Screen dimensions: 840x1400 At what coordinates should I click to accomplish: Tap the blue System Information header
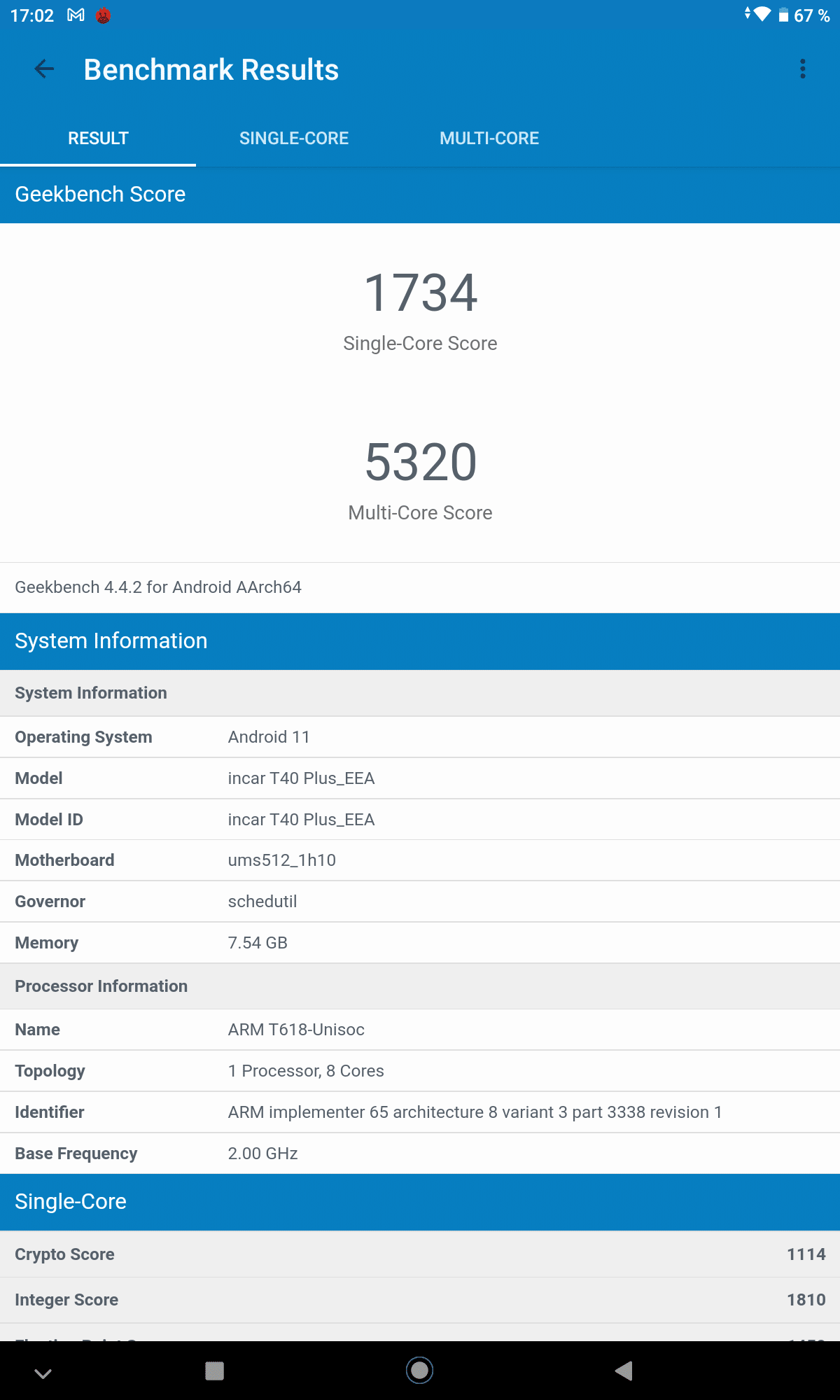[420, 641]
